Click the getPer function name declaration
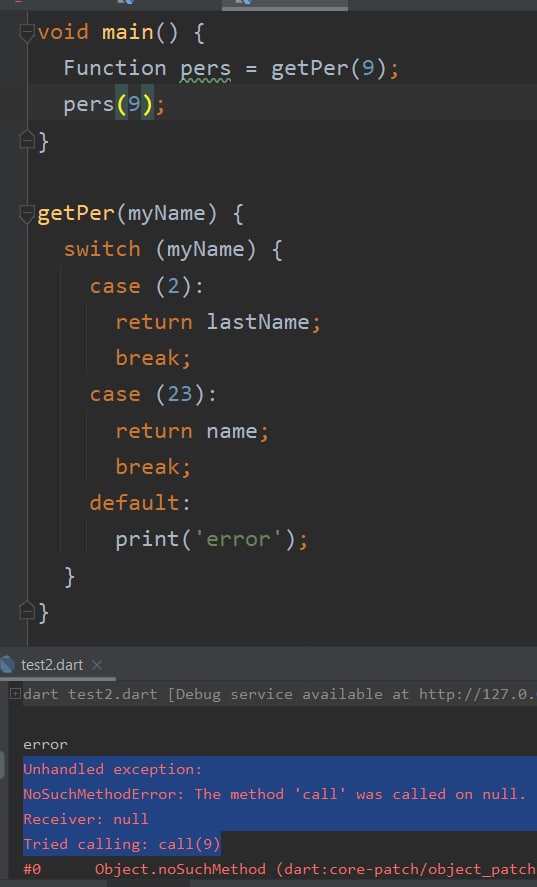The image size is (537, 887). [76, 214]
